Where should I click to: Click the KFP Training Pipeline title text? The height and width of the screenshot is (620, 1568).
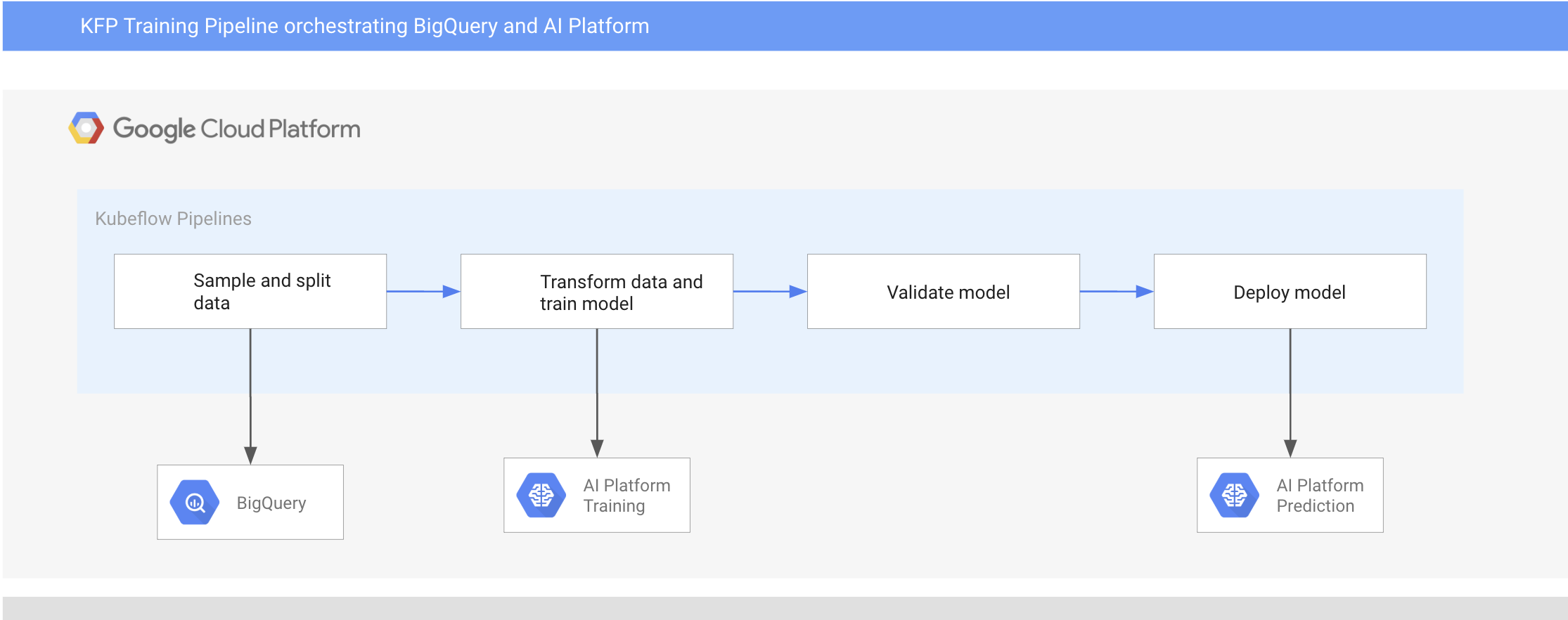tap(364, 26)
